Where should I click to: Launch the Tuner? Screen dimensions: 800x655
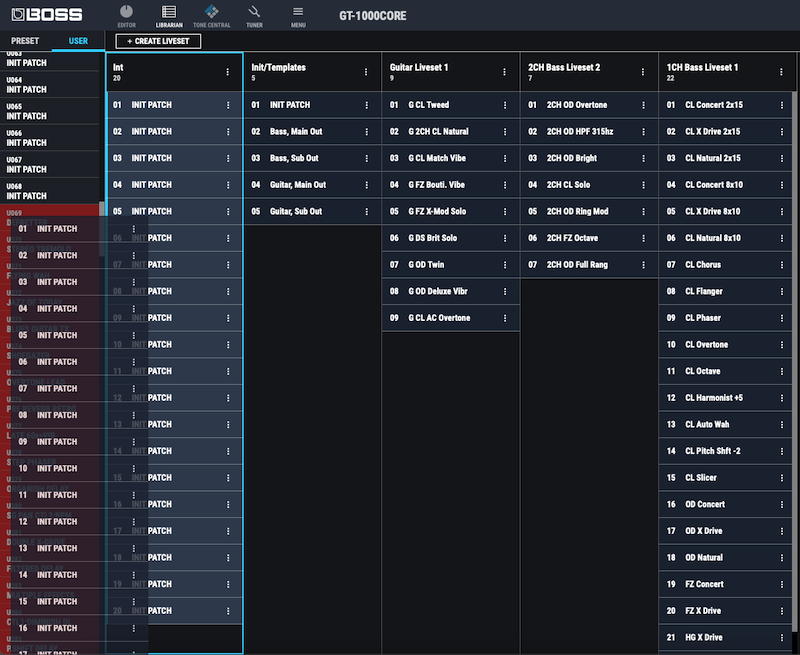coord(254,16)
